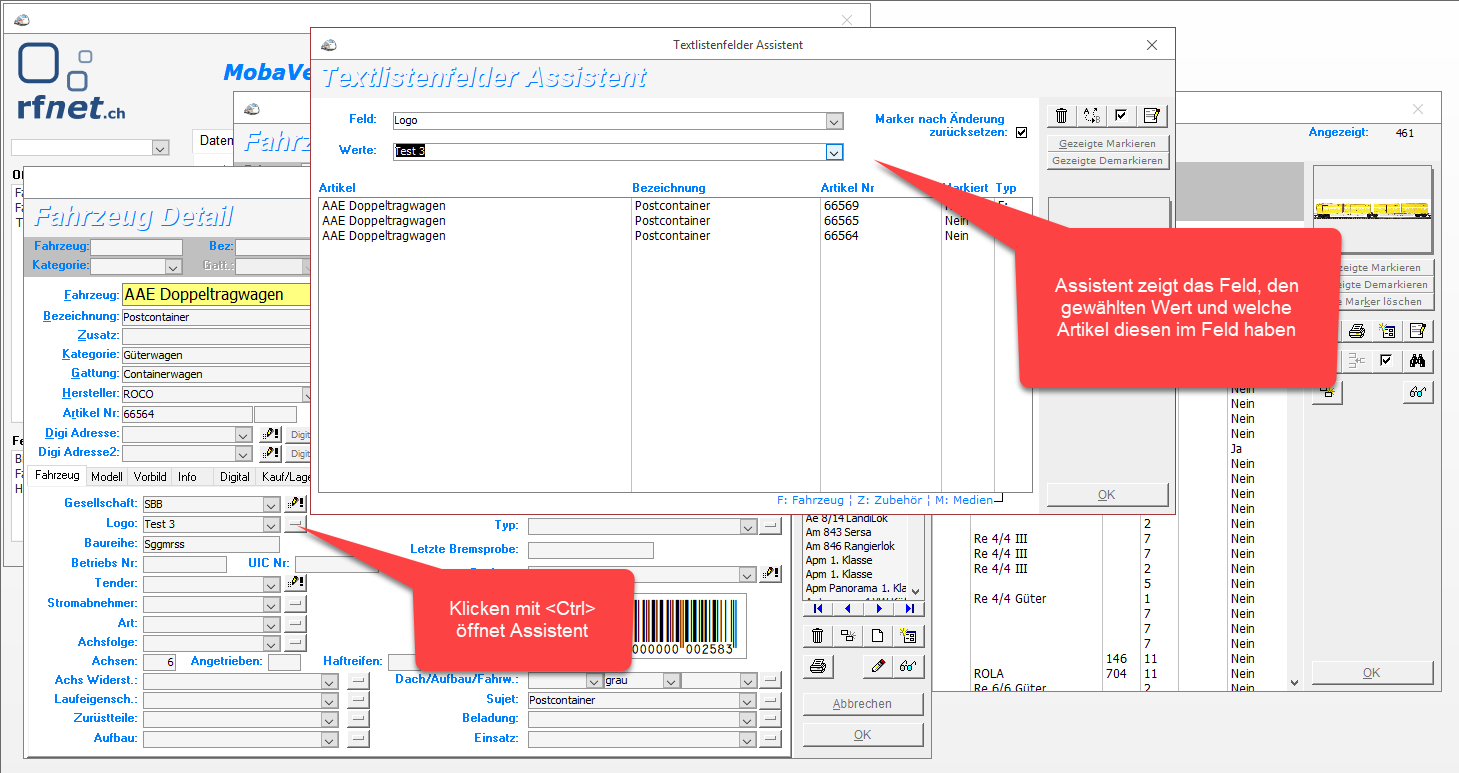This screenshot has width=1459, height=773.
Task: Click the pencil-exclamation icon beside Digi Adresse2
Action: click(x=270, y=454)
